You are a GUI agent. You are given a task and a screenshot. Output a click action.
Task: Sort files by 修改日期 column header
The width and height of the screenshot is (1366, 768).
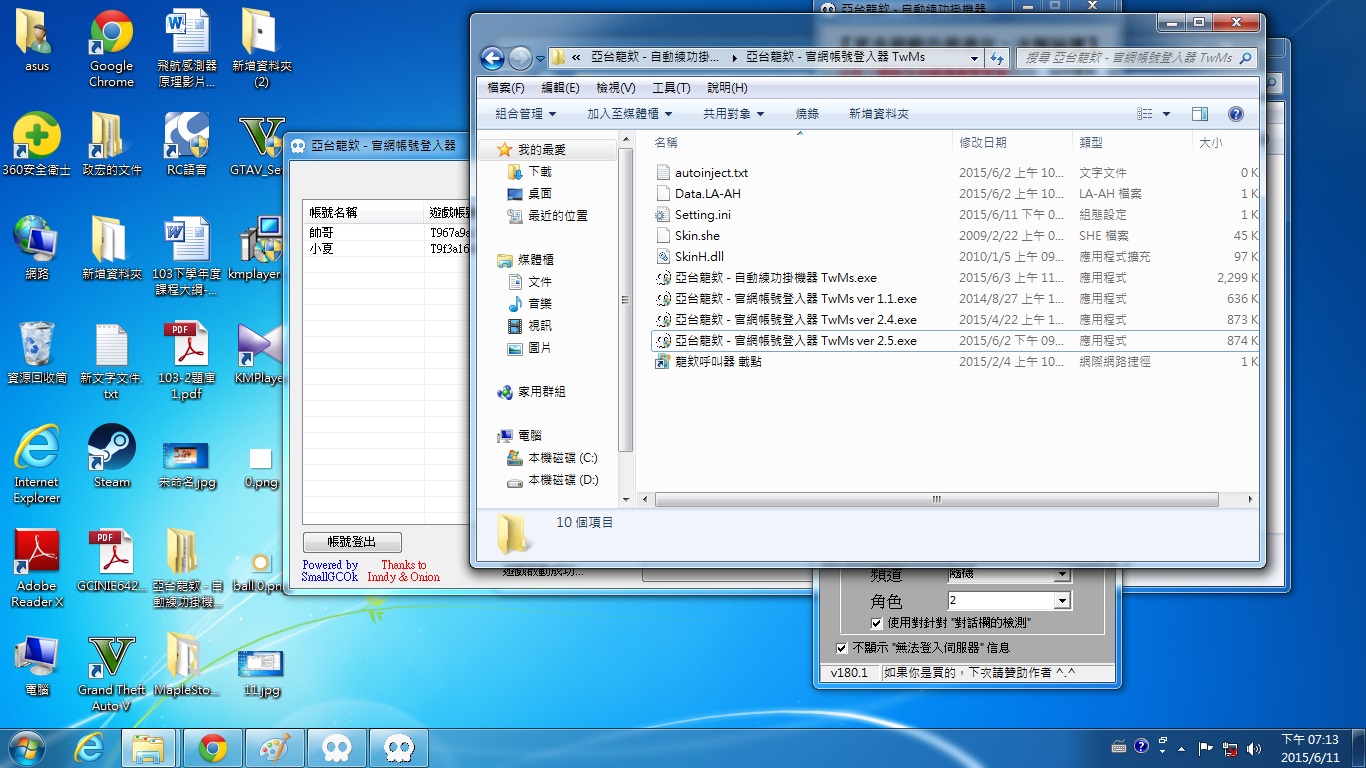tap(1012, 143)
